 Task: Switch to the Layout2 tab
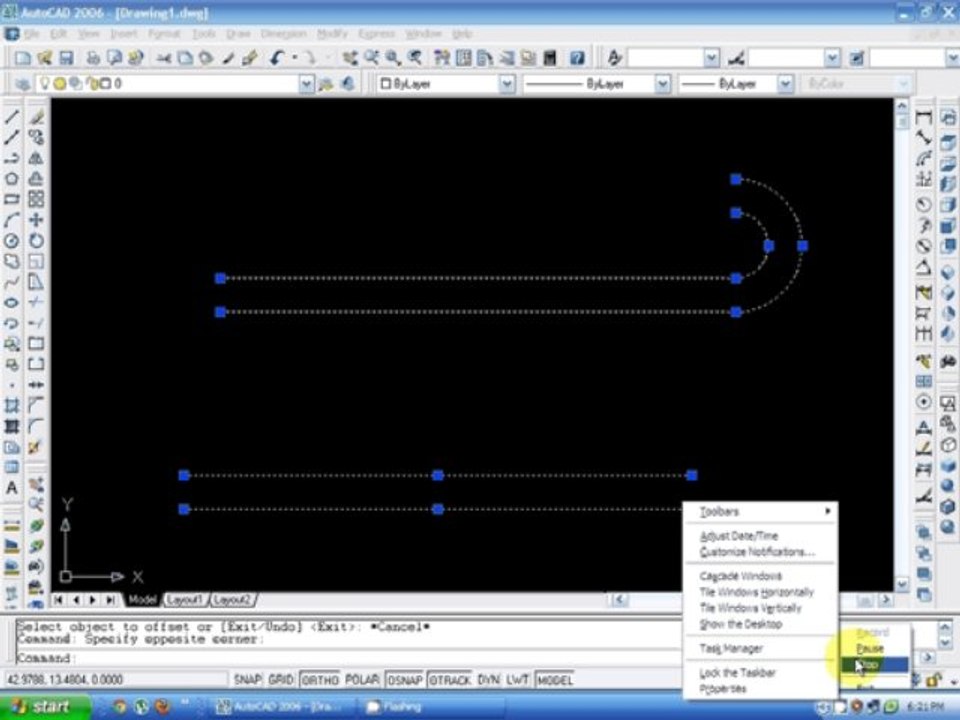click(232, 600)
